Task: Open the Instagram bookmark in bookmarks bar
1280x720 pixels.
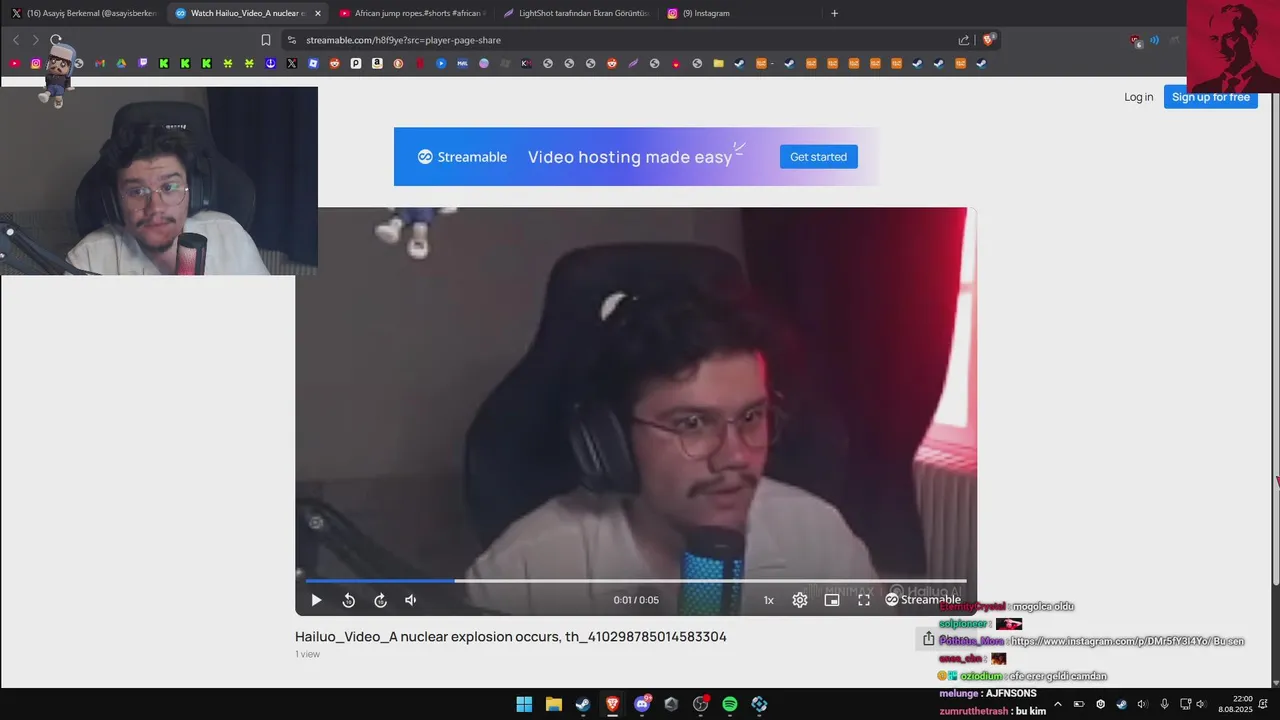Action: tap(36, 63)
